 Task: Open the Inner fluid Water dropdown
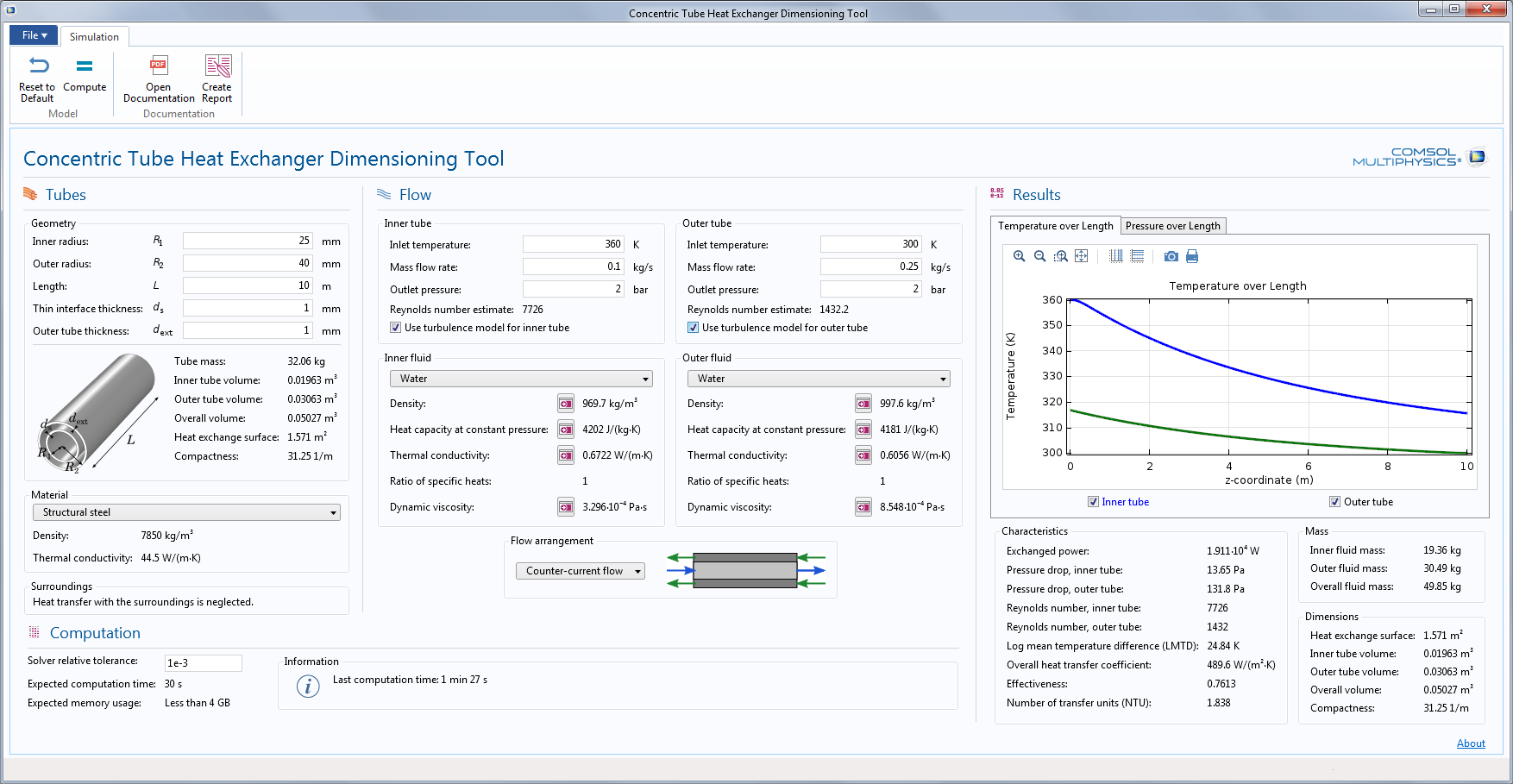[x=521, y=379]
